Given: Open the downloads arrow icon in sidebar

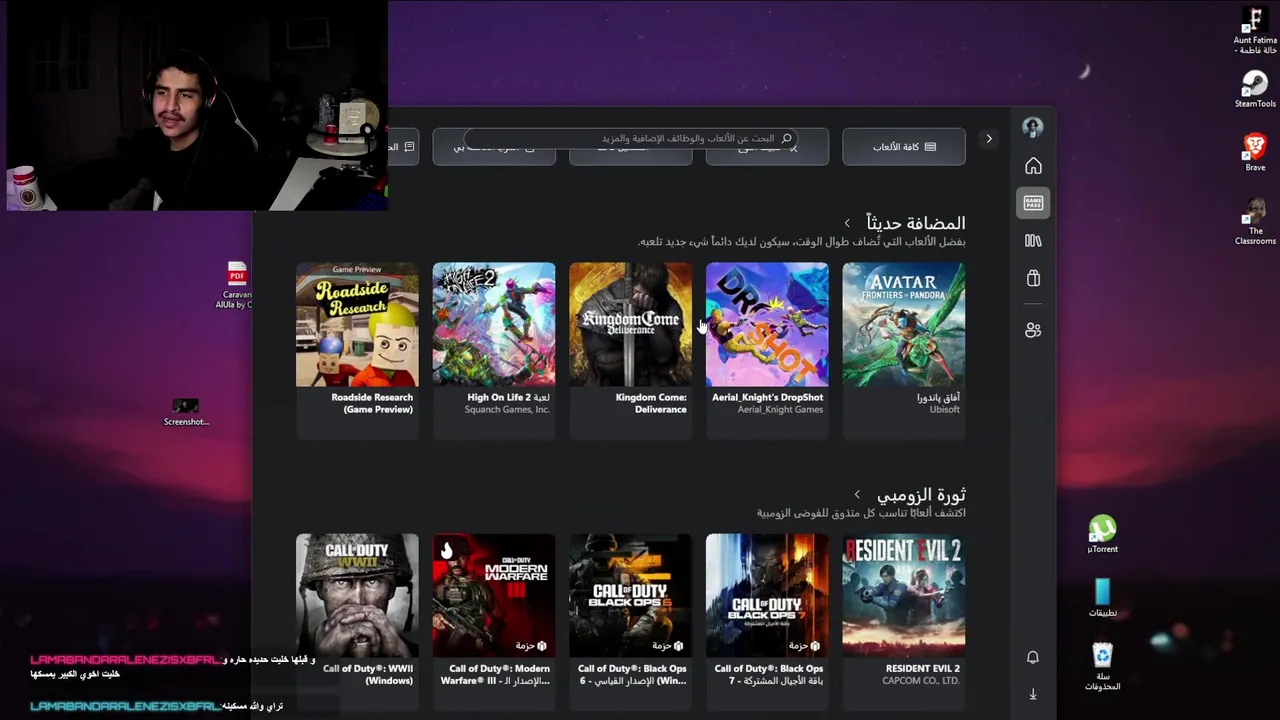Looking at the screenshot, I should coord(1033,694).
